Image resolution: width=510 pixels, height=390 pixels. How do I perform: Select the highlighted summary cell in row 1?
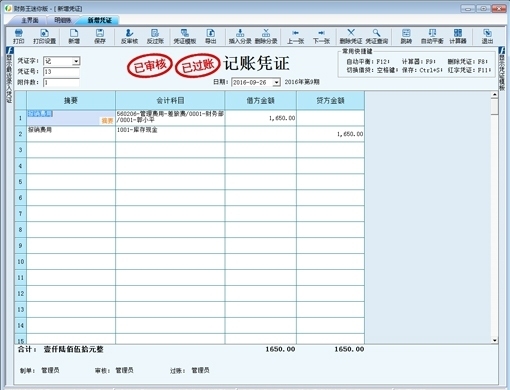click(x=71, y=118)
